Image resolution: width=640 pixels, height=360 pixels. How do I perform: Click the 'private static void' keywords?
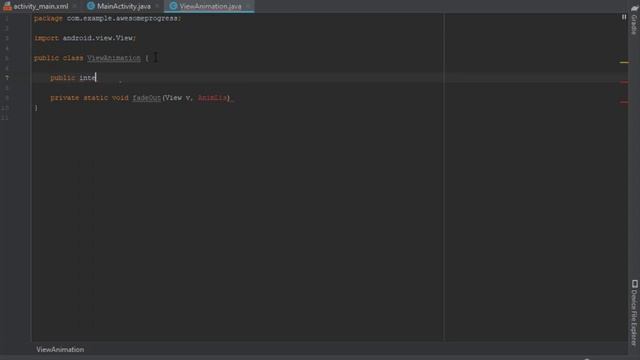pos(89,98)
